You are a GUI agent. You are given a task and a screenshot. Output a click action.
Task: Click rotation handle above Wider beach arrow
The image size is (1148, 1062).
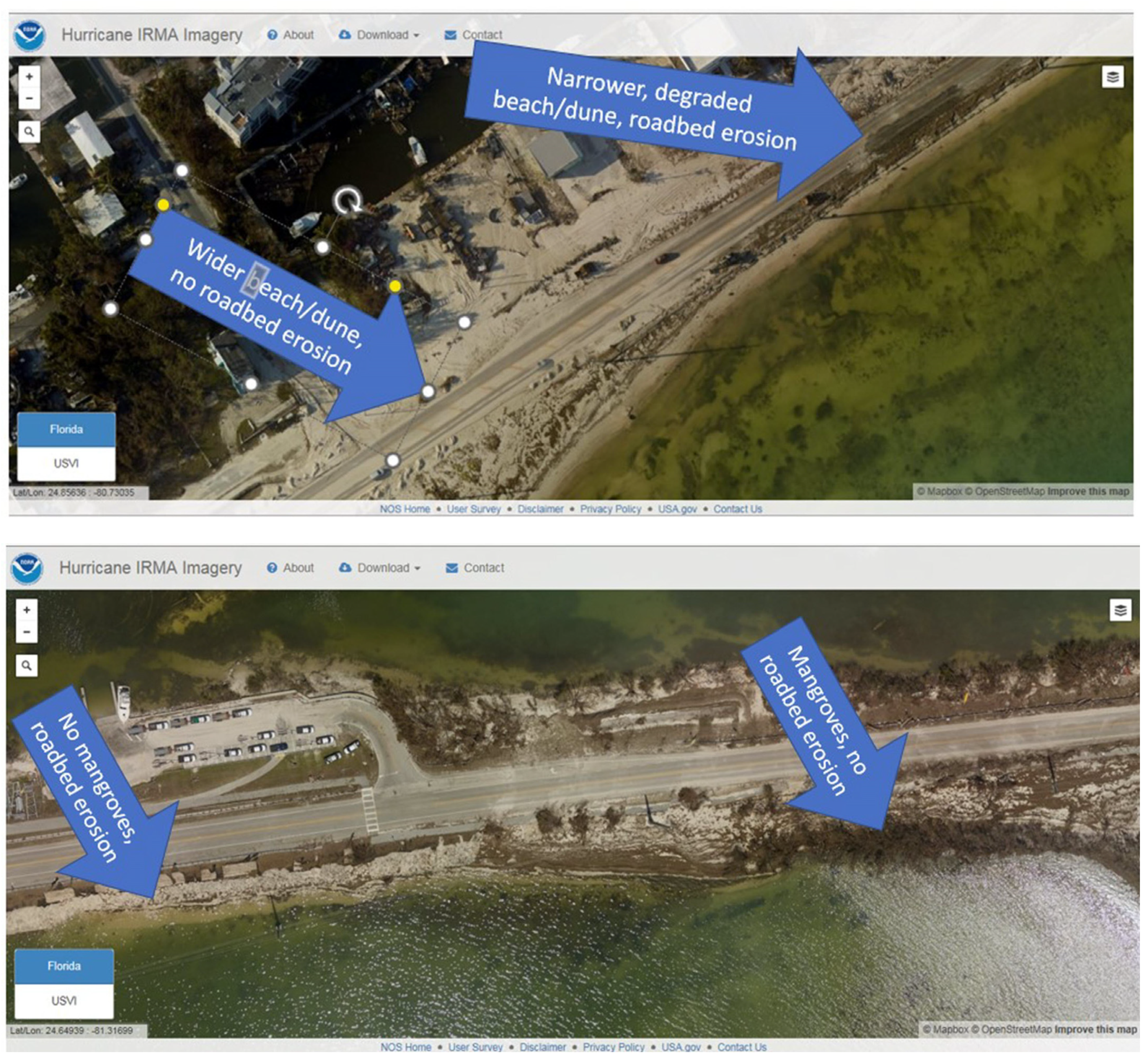pyautogui.click(x=347, y=200)
